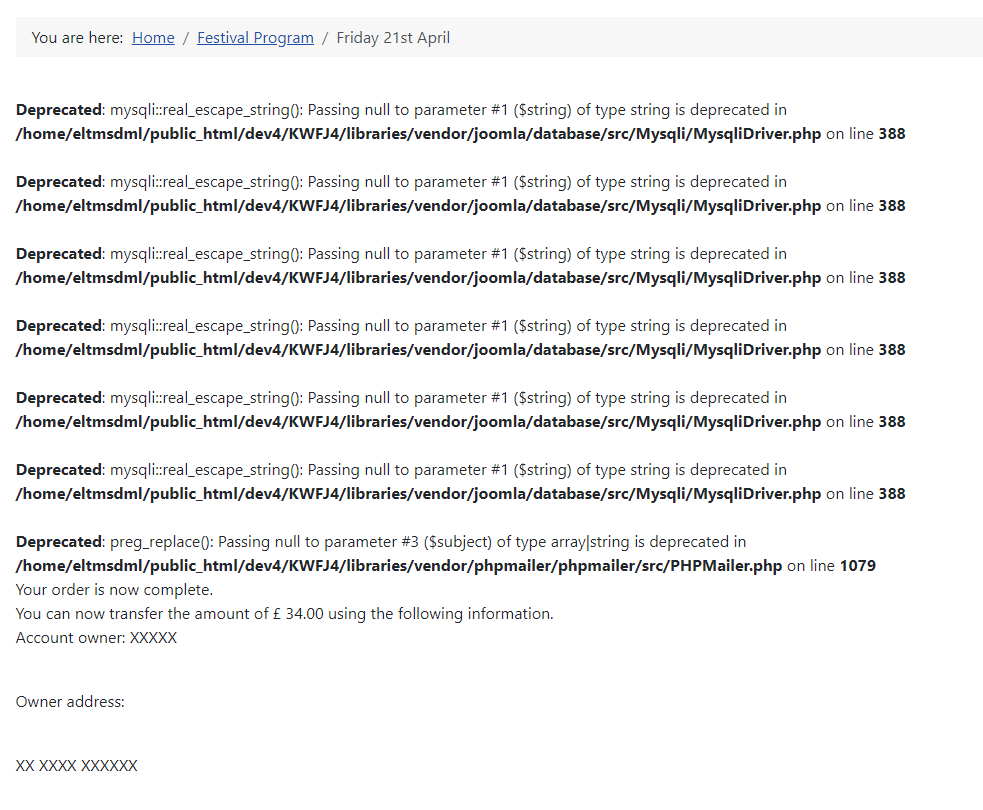Click the slash separator after Festival Program
This screenshot has width=983, height=810.
[x=325, y=38]
